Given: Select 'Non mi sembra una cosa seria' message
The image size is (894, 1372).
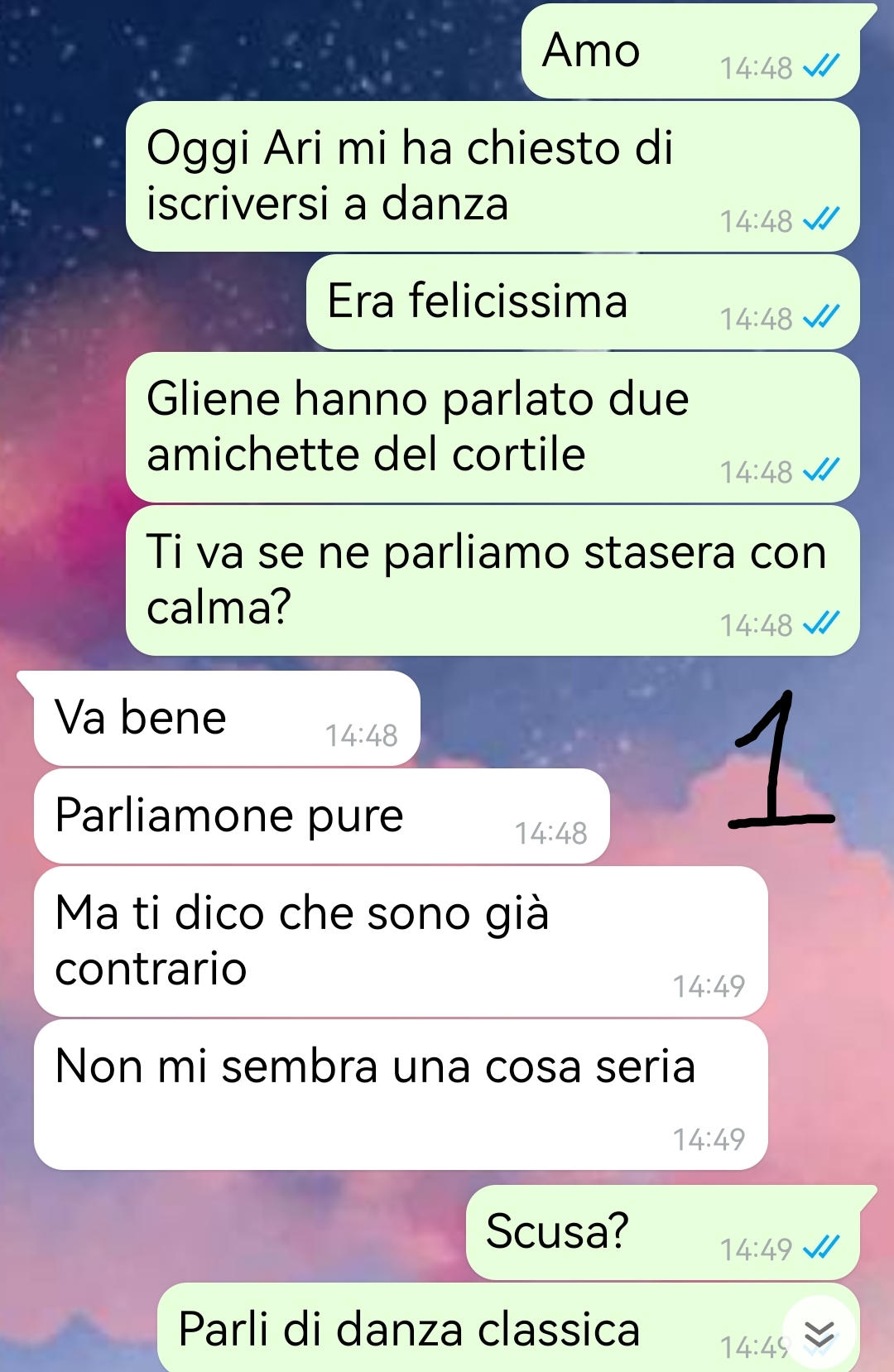Looking at the screenshot, I should 401,1095.
